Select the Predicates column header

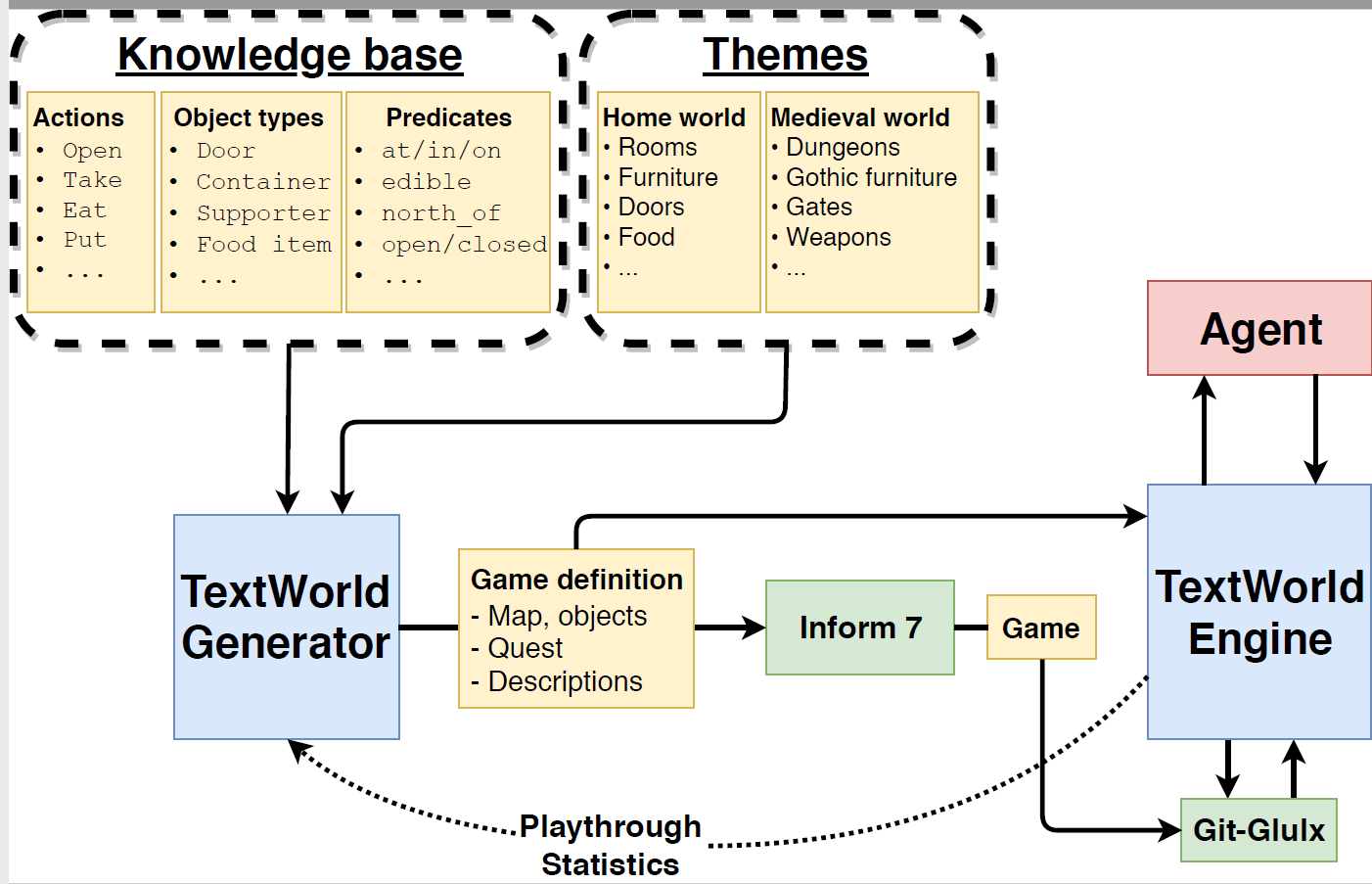pyautogui.click(x=448, y=117)
